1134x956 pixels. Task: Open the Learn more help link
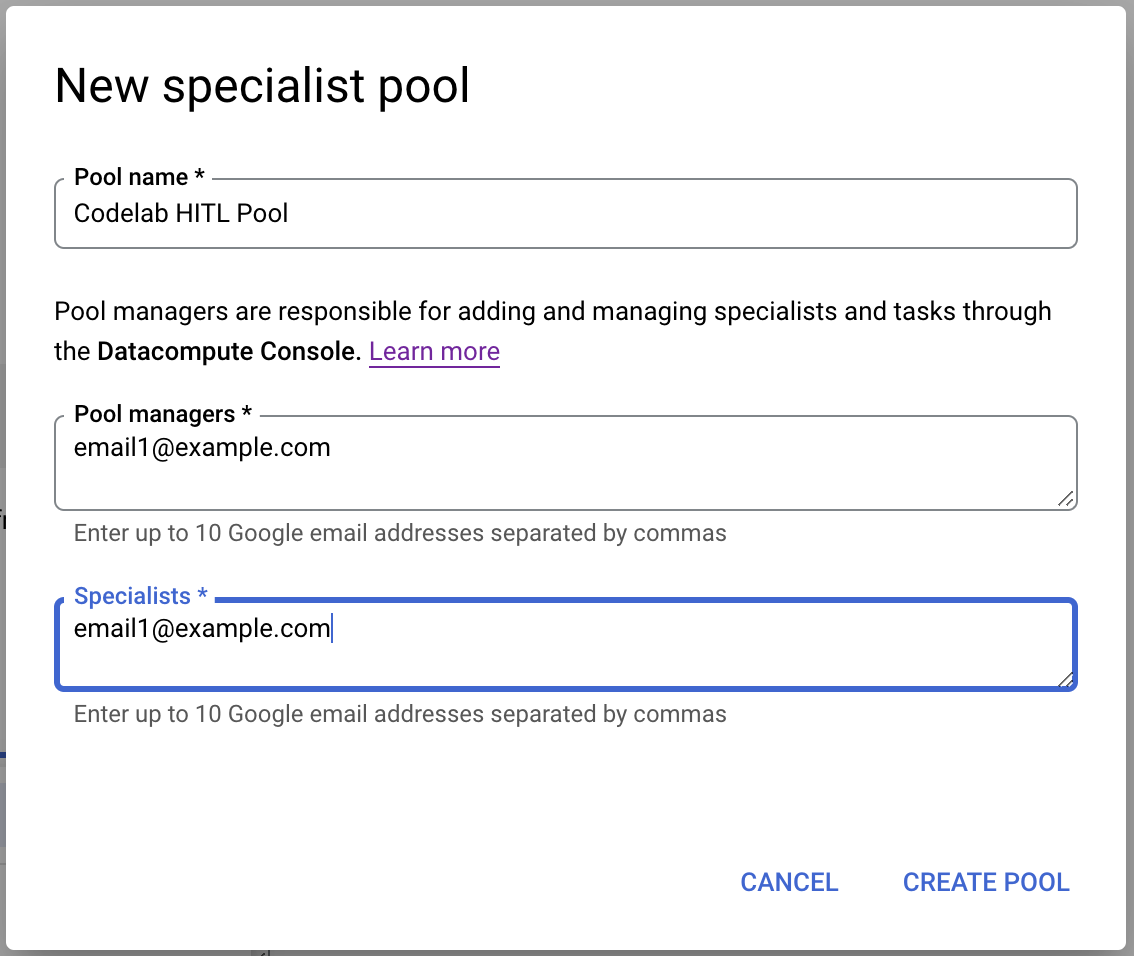[x=434, y=351]
